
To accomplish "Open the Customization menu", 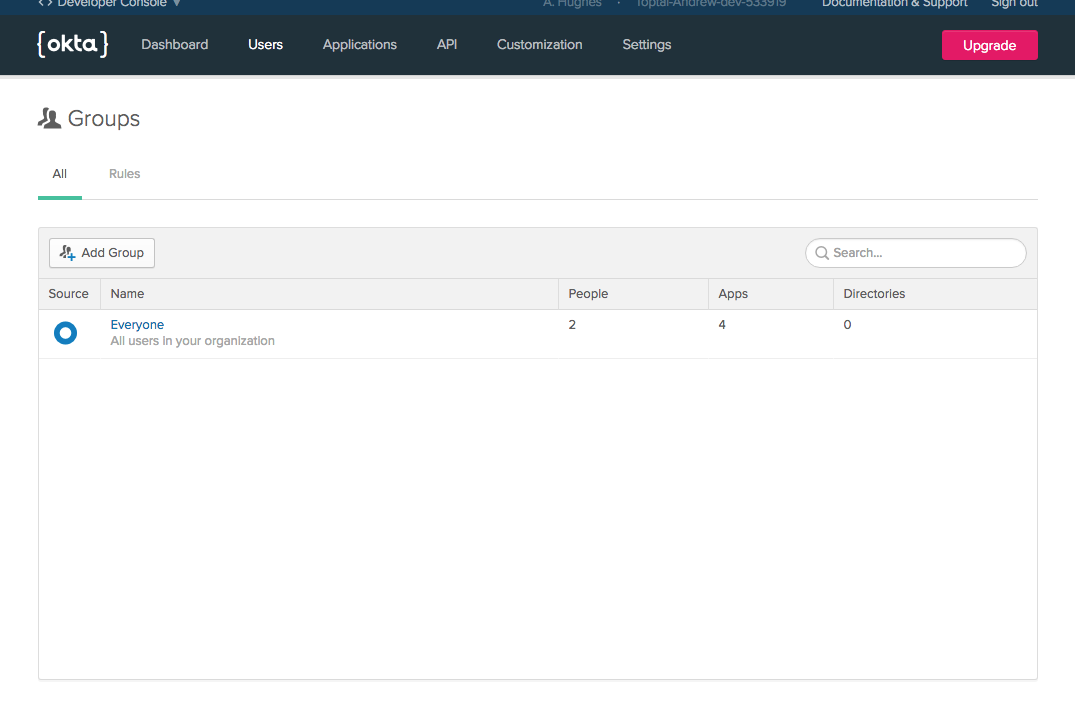I will (x=539, y=44).
